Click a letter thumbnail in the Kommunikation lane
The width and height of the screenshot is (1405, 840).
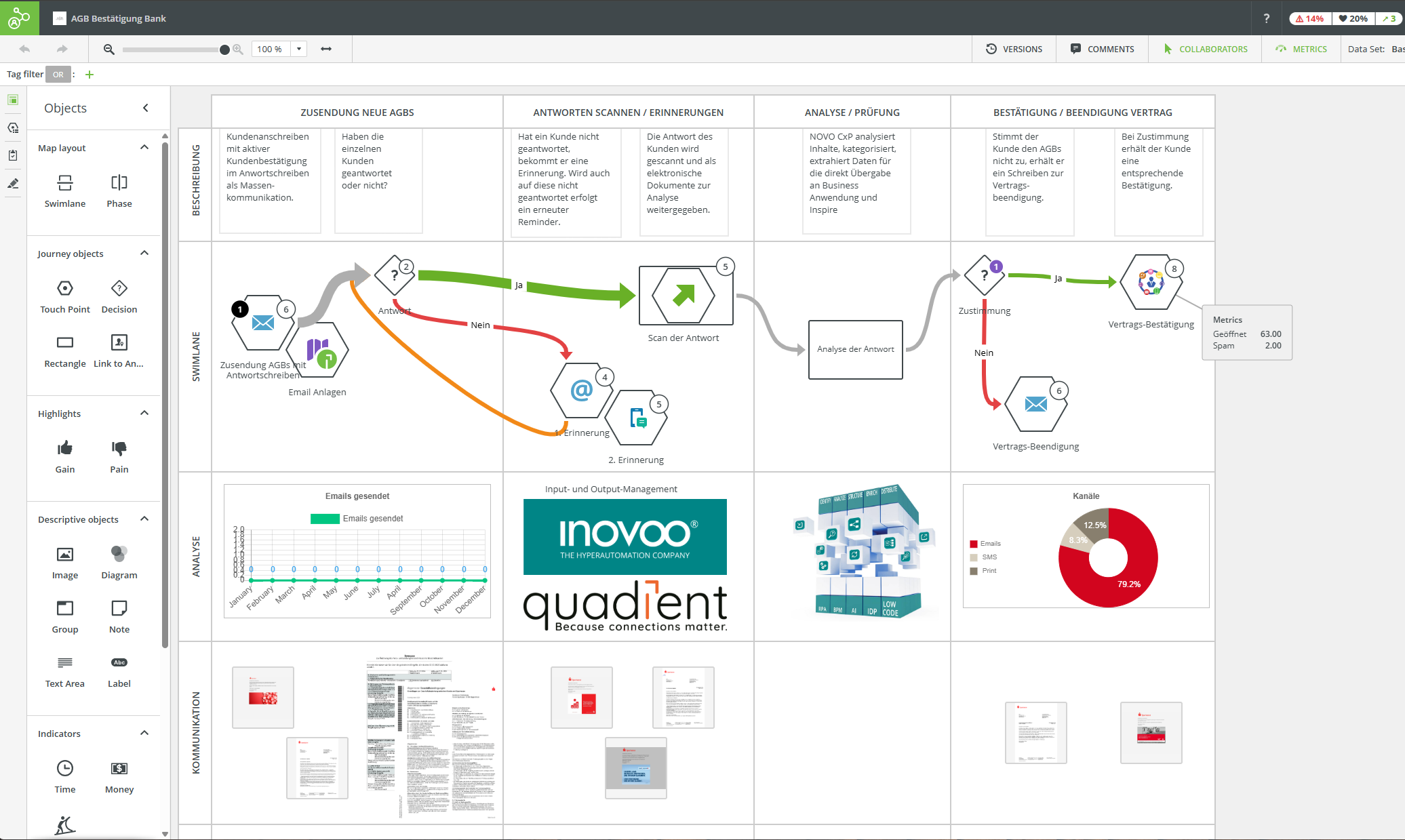263,697
